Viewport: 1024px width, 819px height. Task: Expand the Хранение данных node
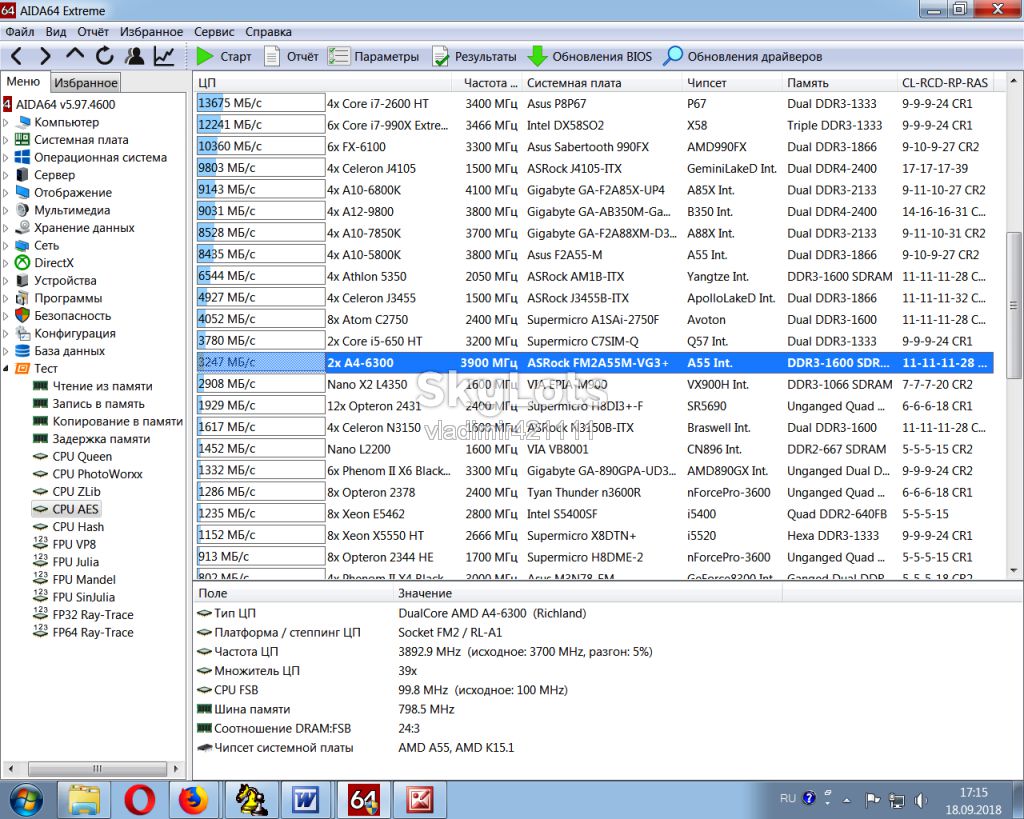click(x=5, y=228)
